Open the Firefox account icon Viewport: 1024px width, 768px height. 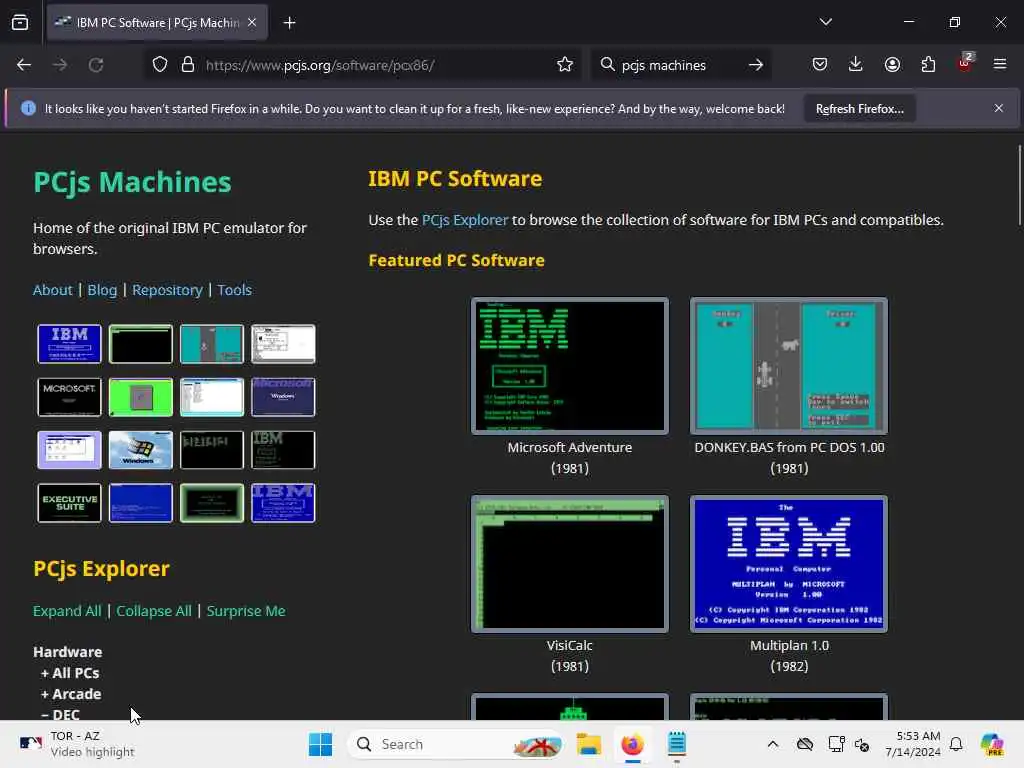[892, 65]
